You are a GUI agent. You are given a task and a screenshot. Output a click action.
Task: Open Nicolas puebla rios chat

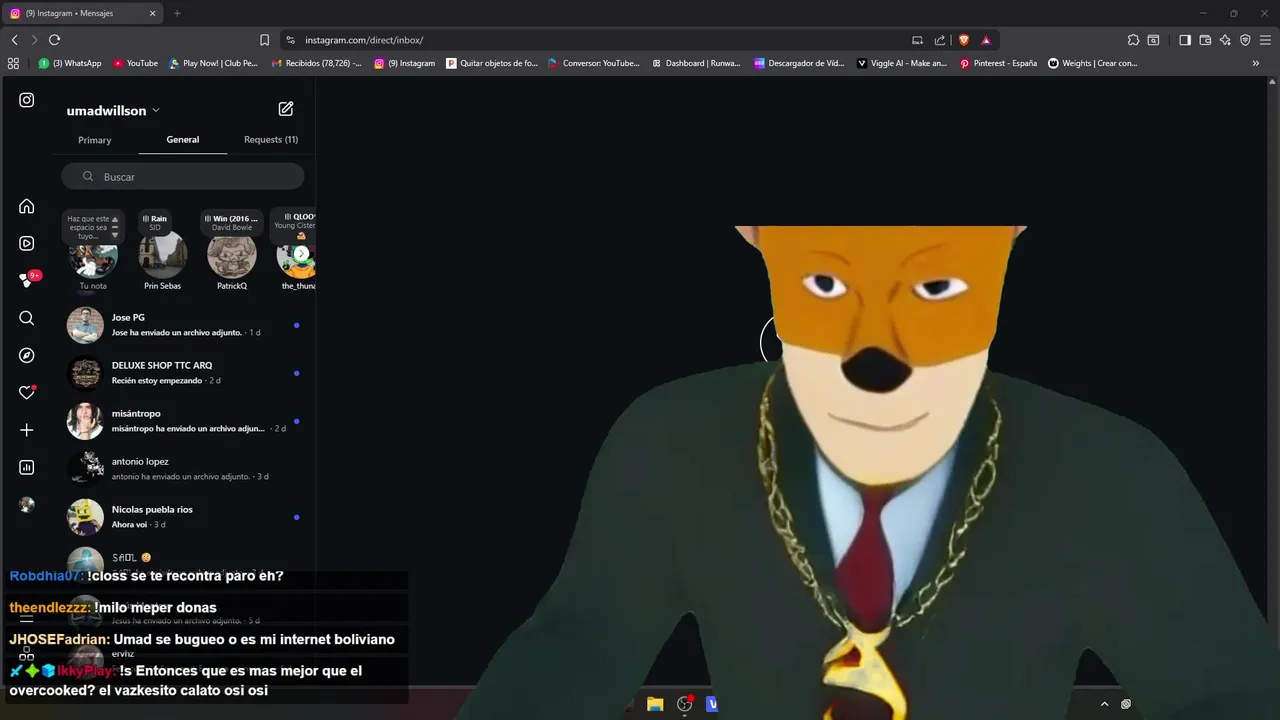tap(185, 517)
